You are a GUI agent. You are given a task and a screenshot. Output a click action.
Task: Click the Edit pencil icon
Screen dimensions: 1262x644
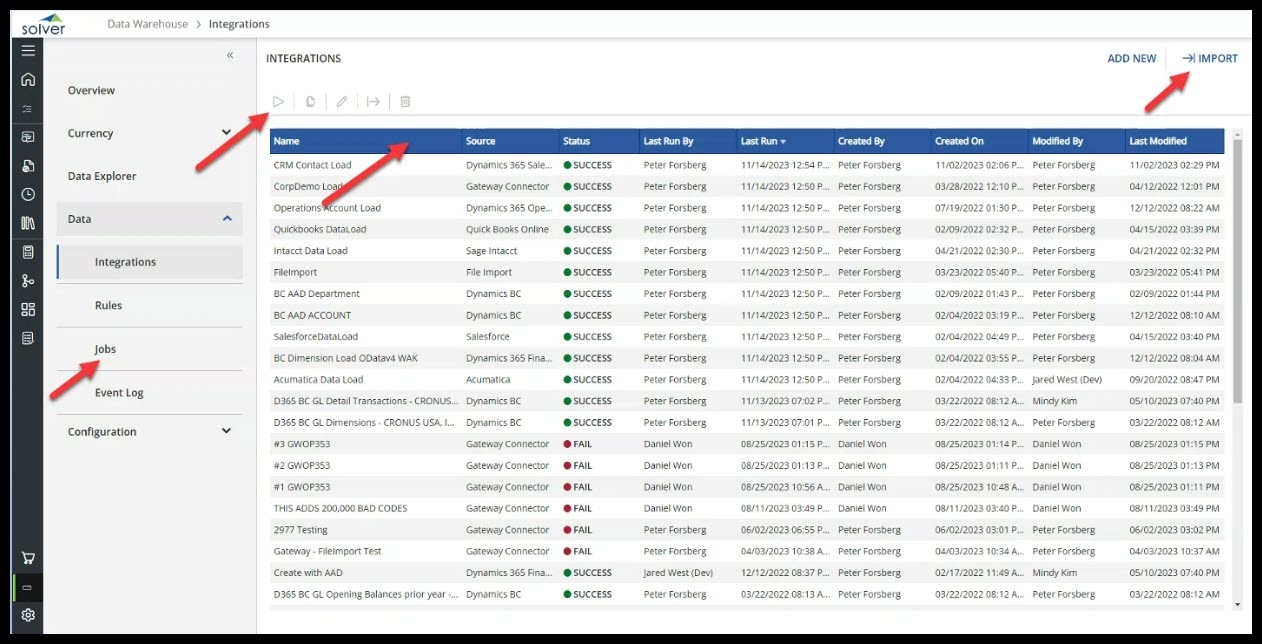[342, 101]
